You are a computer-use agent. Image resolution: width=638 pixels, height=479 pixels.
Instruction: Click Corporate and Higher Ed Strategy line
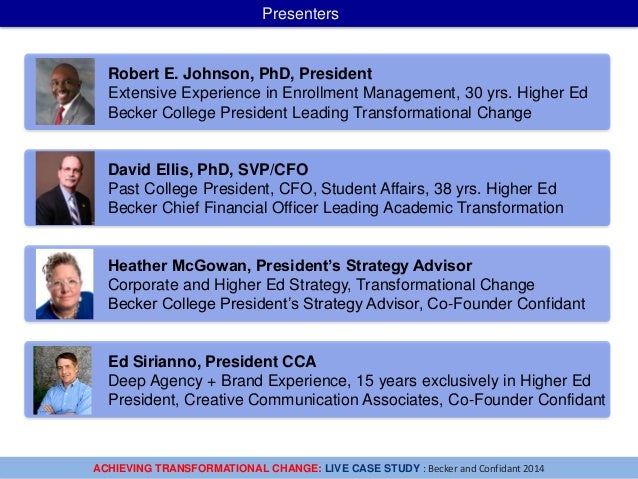point(321,285)
